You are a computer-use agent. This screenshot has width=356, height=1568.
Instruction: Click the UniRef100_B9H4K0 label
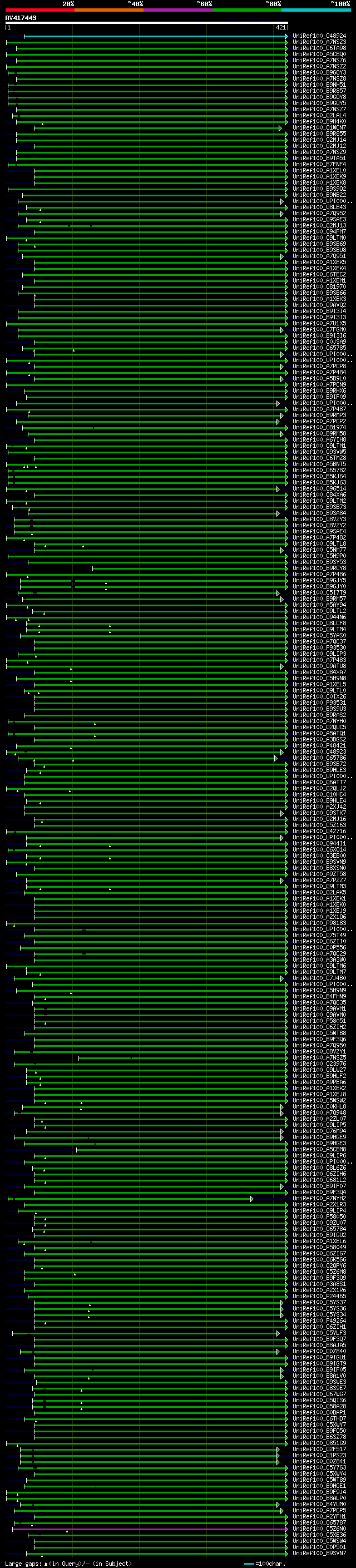319,122
